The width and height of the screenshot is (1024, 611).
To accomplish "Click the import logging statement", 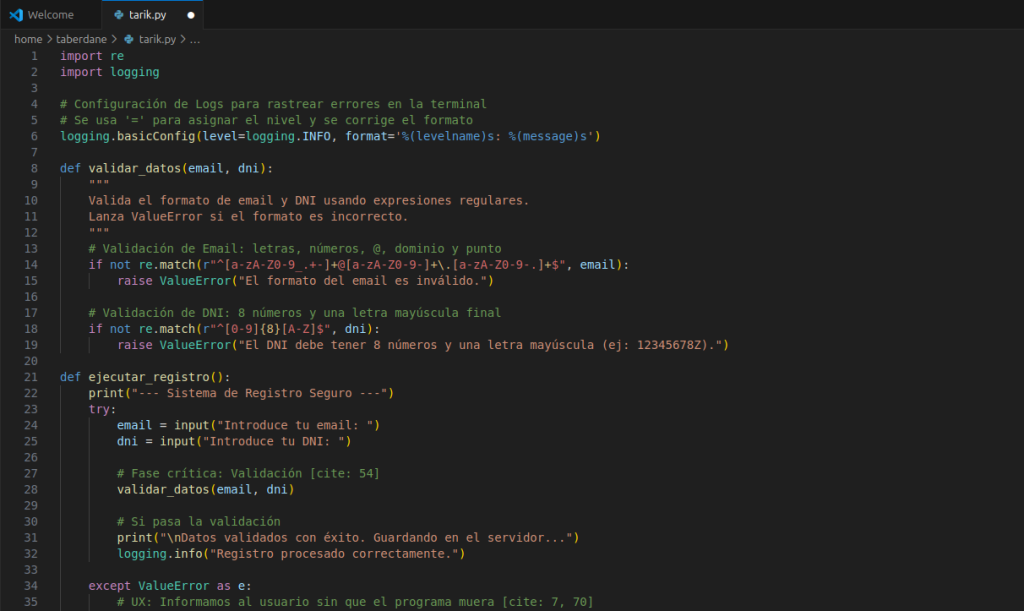I will (109, 72).
